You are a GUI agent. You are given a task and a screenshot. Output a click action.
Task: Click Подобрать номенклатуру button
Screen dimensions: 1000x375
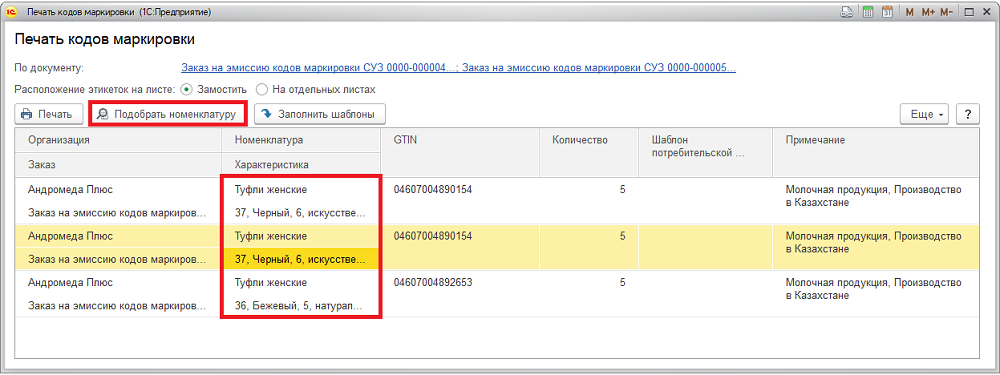coord(168,115)
